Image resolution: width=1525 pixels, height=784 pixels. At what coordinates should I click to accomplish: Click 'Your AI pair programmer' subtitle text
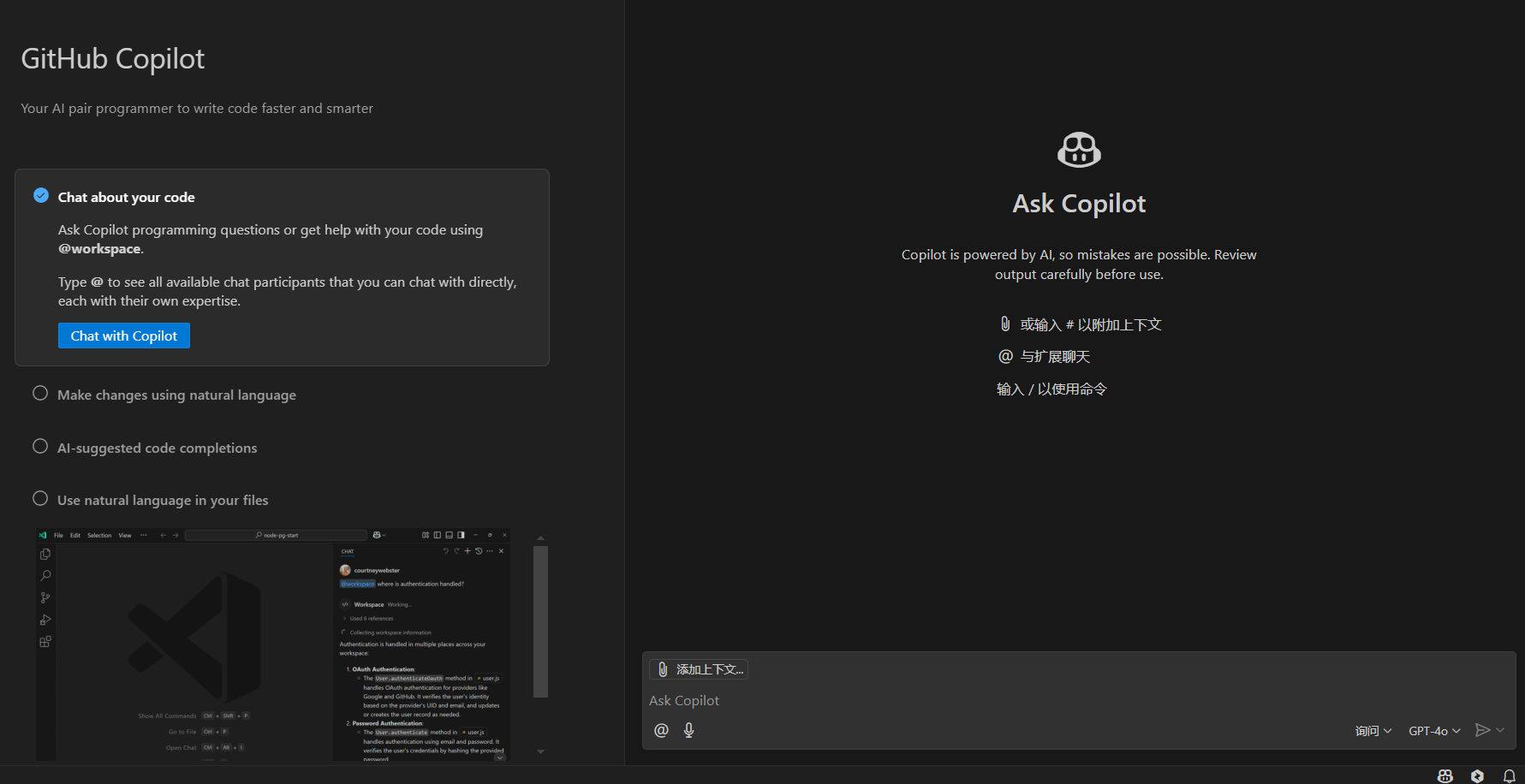tap(197, 109)
